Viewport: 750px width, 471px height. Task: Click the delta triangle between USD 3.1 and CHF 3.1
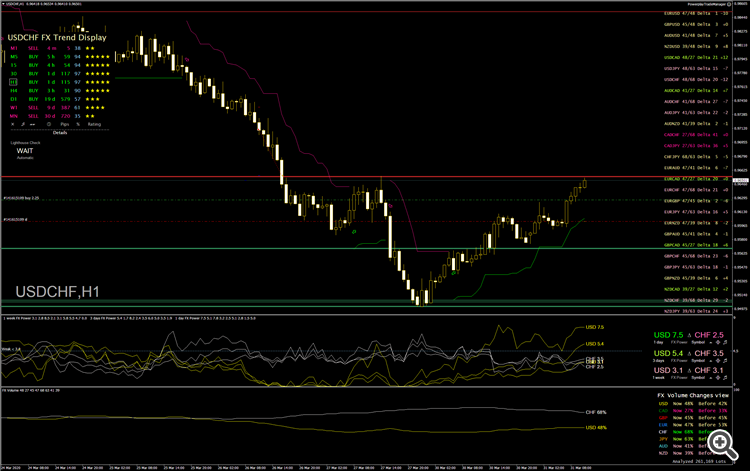(689, 371)
